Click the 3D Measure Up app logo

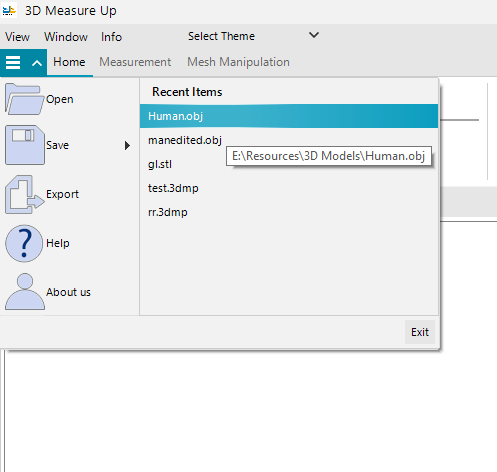point(9,11)
